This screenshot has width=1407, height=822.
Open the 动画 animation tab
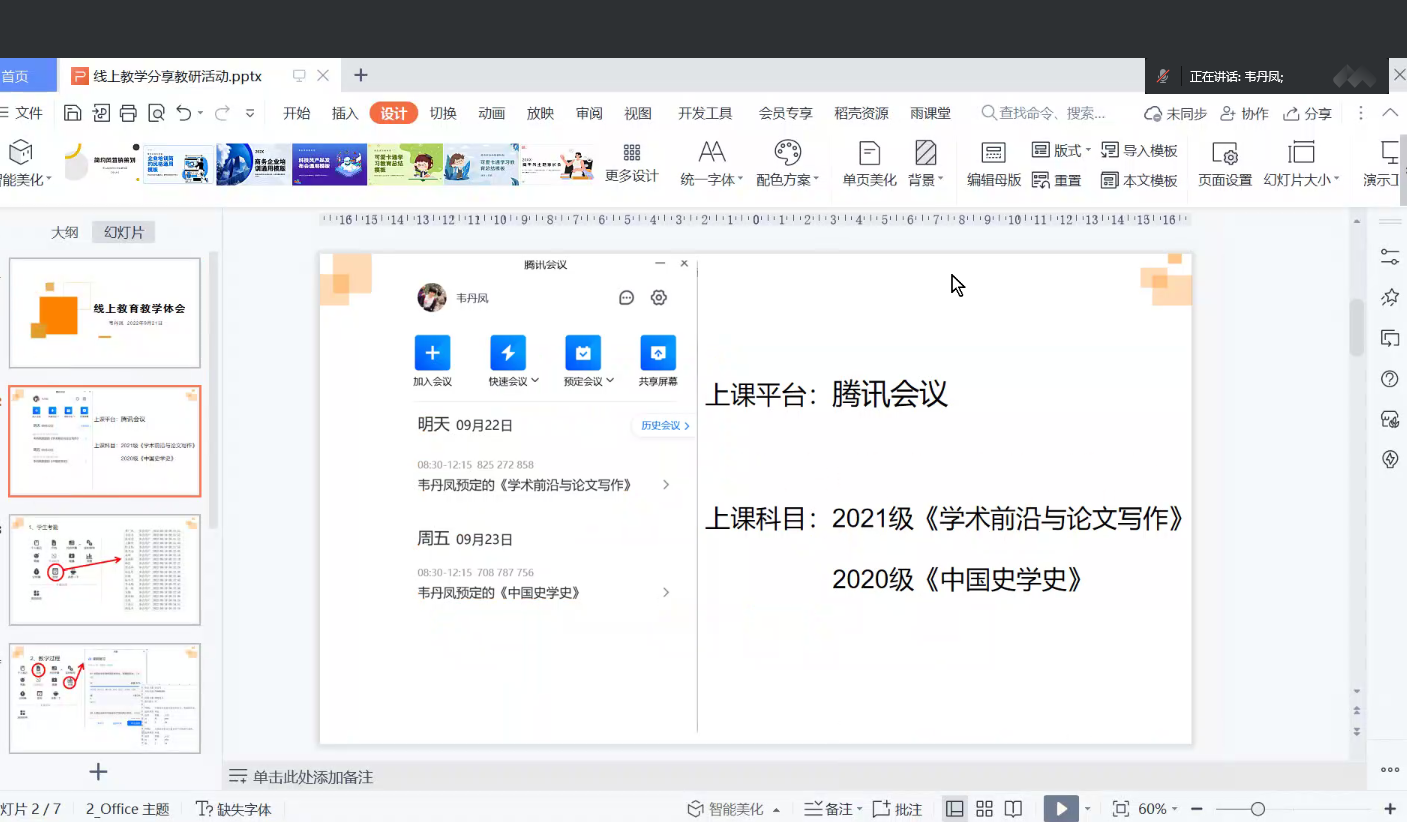pyautogui.click(x=491, y=113)
